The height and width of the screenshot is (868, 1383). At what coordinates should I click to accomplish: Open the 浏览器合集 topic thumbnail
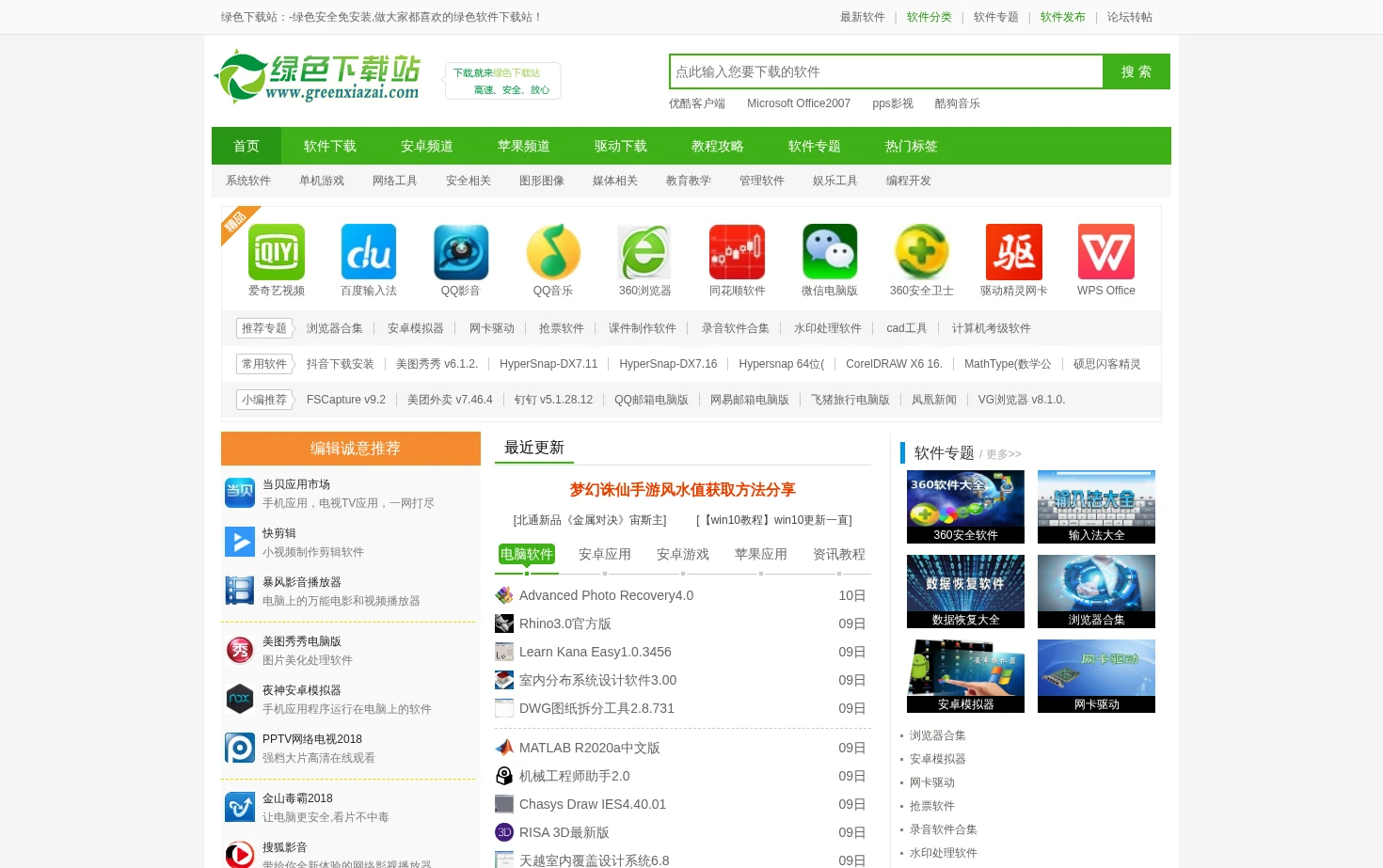coord(1096,592)
